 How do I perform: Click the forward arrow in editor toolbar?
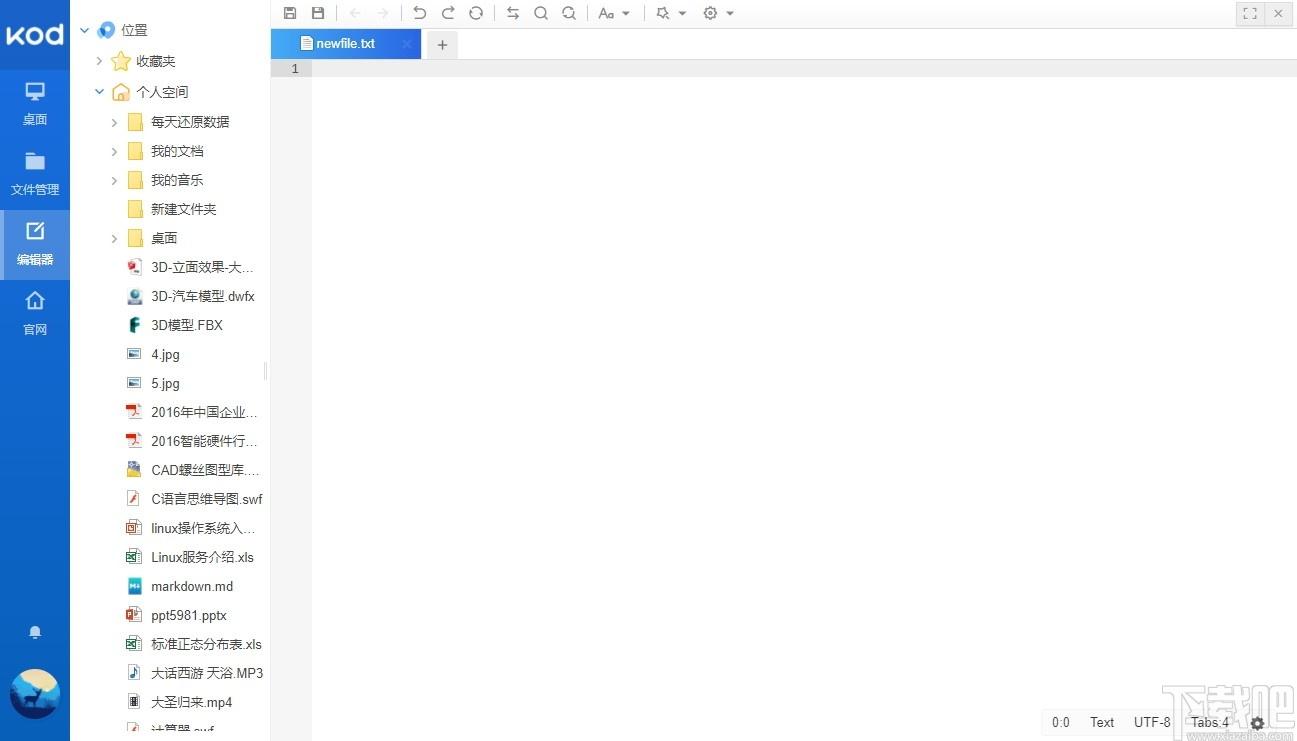click(383, 13)
